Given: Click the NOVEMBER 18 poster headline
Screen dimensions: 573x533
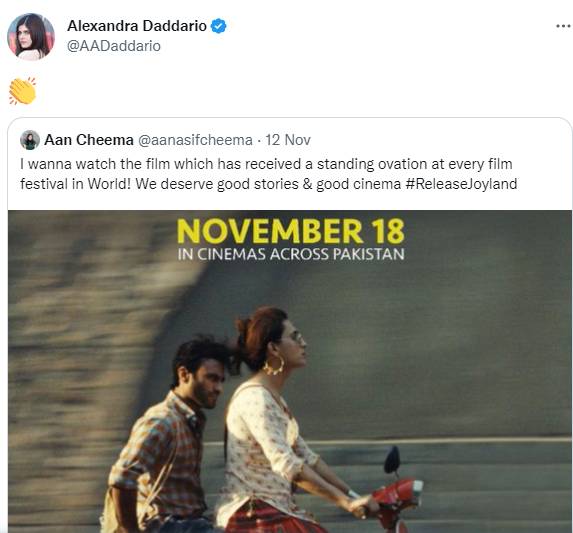Looking at the screenshot, I should pyautogui.click(x=291, y=231).
